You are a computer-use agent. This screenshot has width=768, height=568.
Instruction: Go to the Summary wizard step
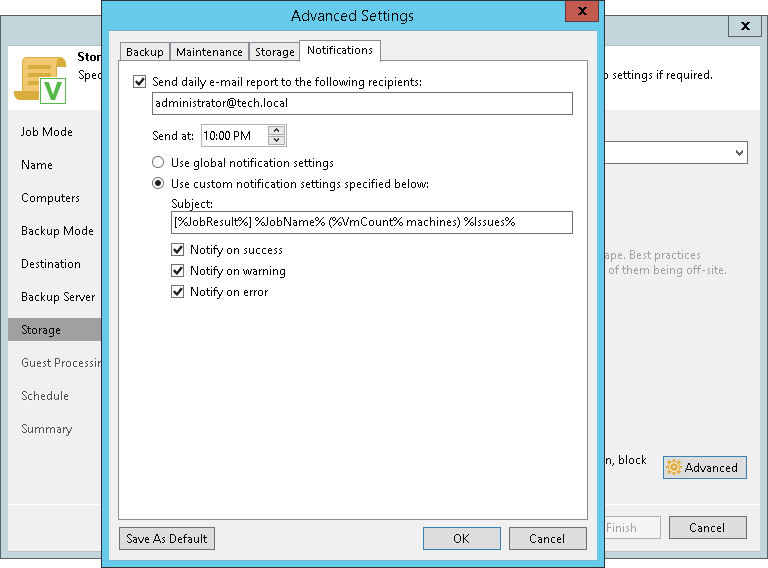pyautogui.click(x=47, y=429)
